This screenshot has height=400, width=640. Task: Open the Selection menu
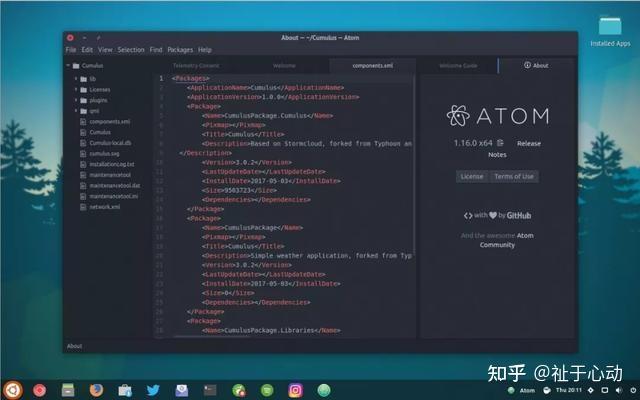click(x=131, y=50)
